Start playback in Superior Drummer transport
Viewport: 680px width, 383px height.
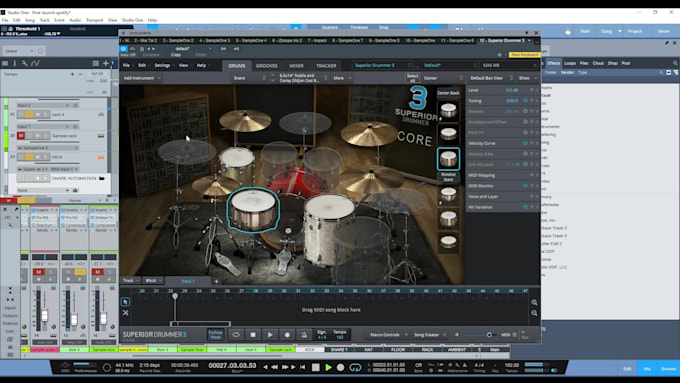pyautogui.click(x=270, y=335)
